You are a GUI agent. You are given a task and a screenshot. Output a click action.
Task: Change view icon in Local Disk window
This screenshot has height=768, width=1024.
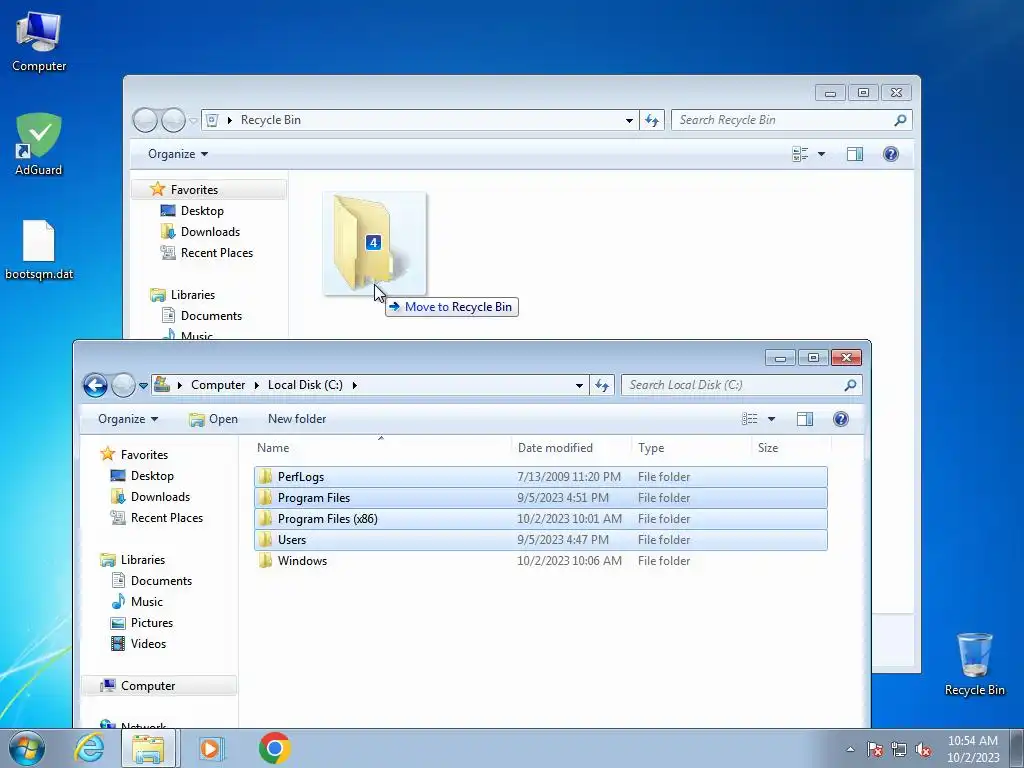[x=750, y=419]
